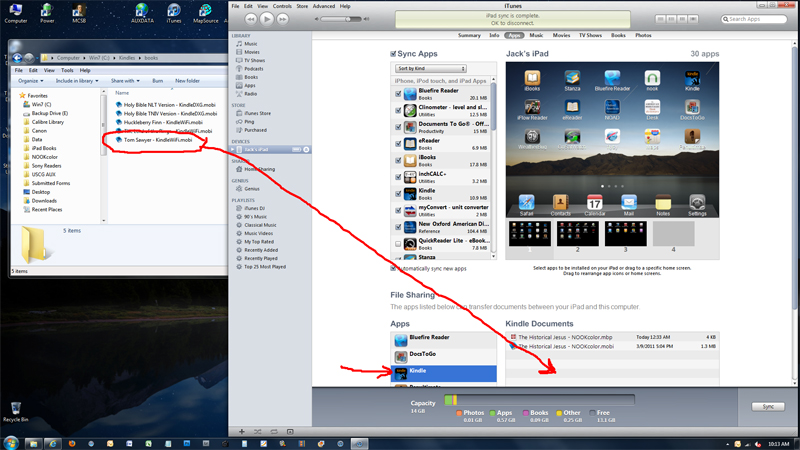The image size is (800, 450).
Task: Click the Contacts dock icon on iPad preview
Action: pos(560,202)
